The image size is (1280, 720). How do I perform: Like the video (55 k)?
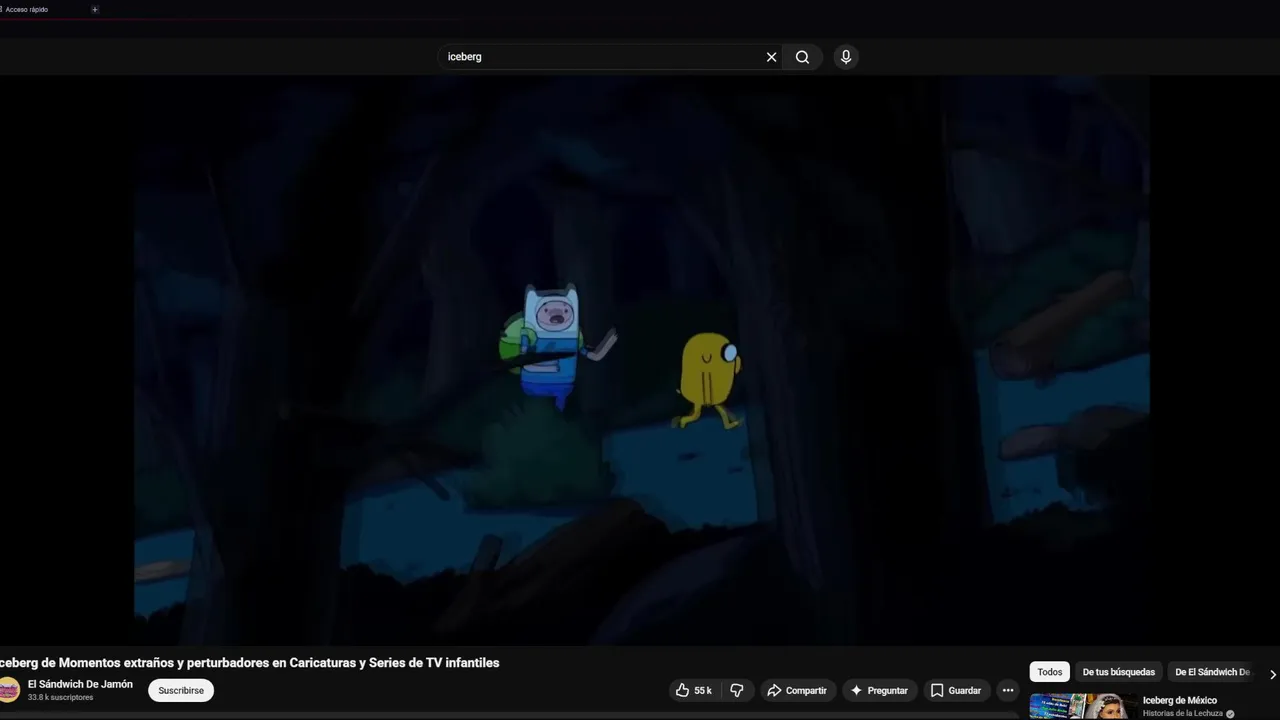click(694, 690)
